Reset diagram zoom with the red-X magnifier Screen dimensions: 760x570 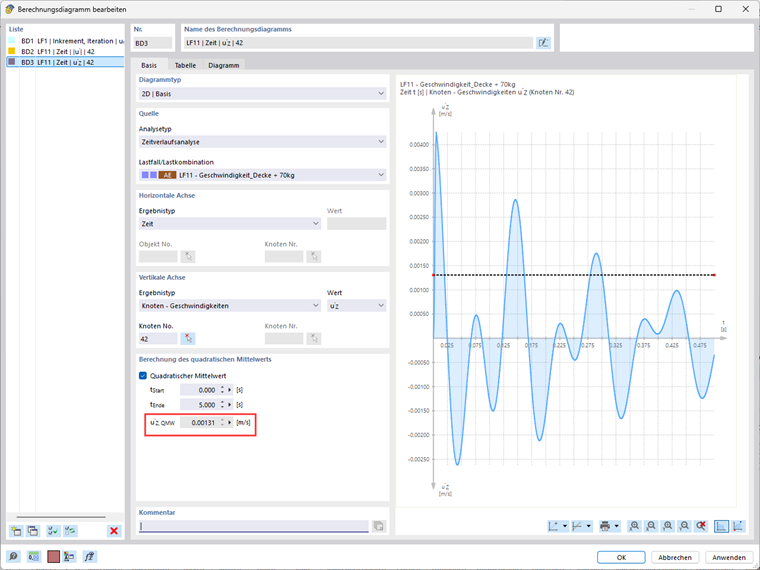701,526
